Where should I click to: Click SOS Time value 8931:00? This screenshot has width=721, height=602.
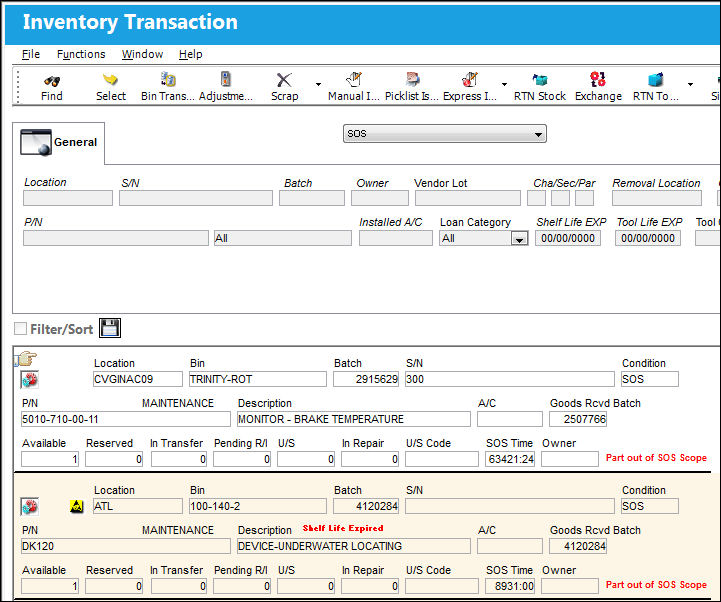tap(510, 586)
